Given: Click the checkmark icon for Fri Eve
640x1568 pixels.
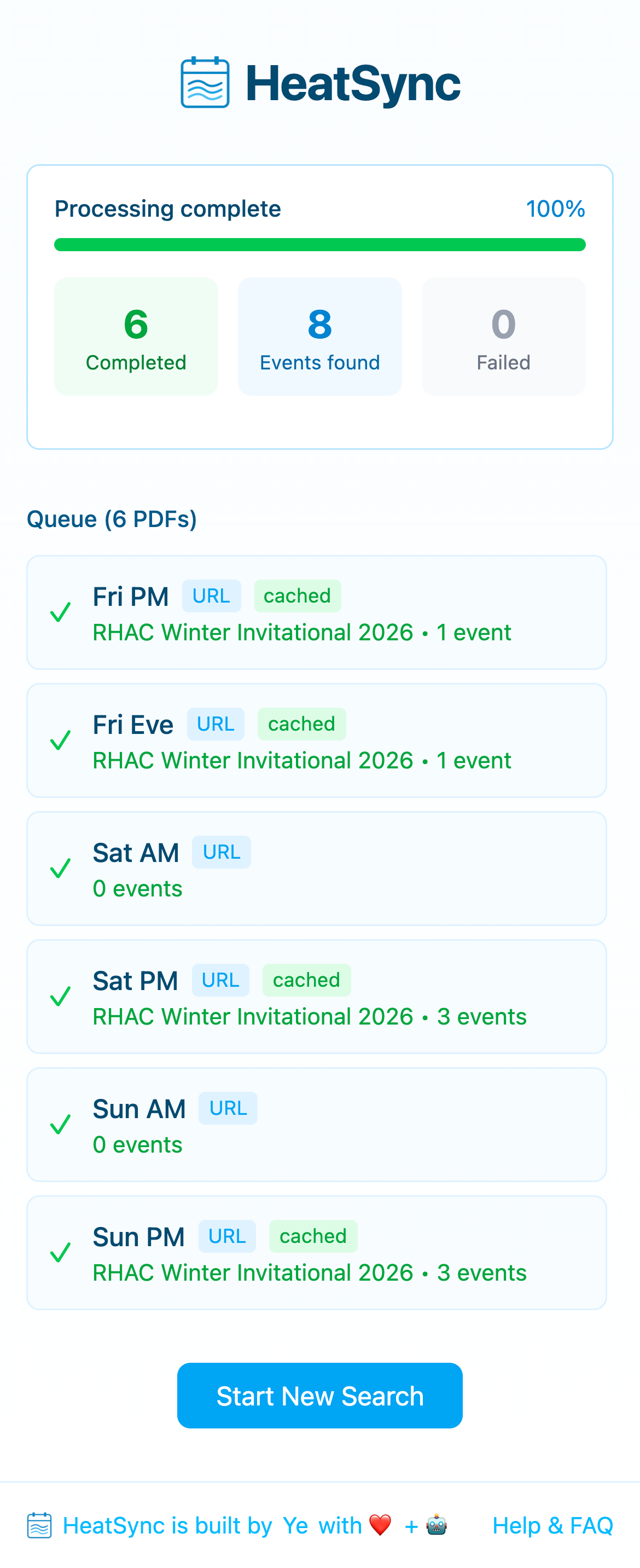Looking at the screenshot, I should click(x=60, y=740).
